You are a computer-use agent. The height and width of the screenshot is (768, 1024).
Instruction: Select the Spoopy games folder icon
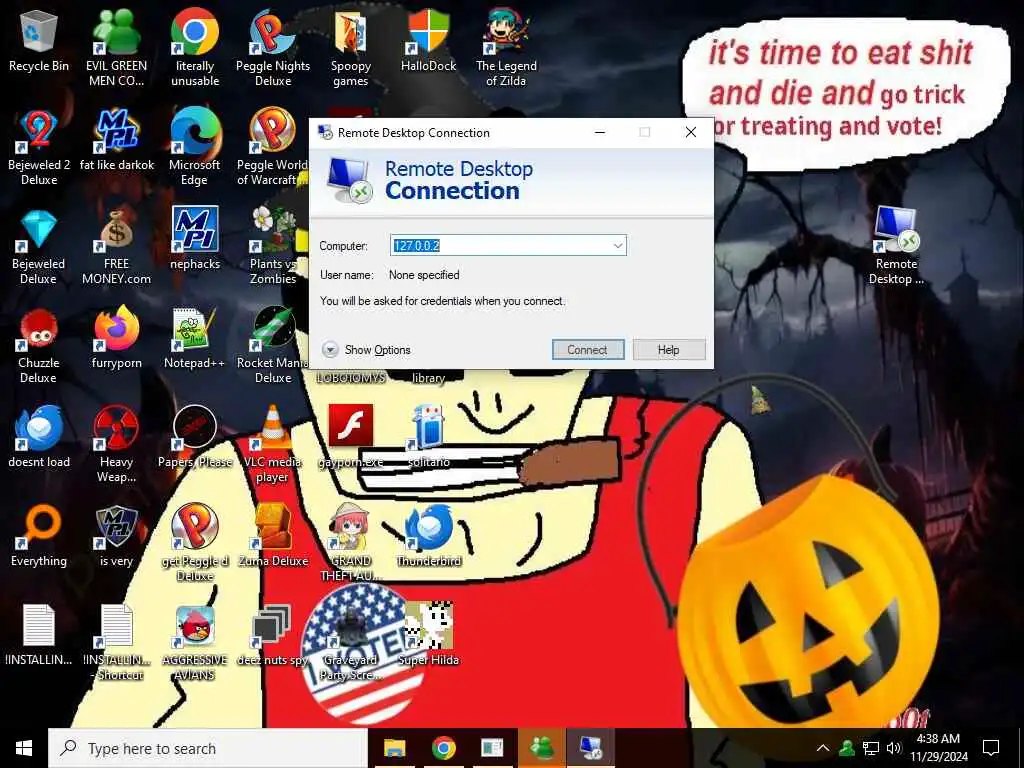351,47
